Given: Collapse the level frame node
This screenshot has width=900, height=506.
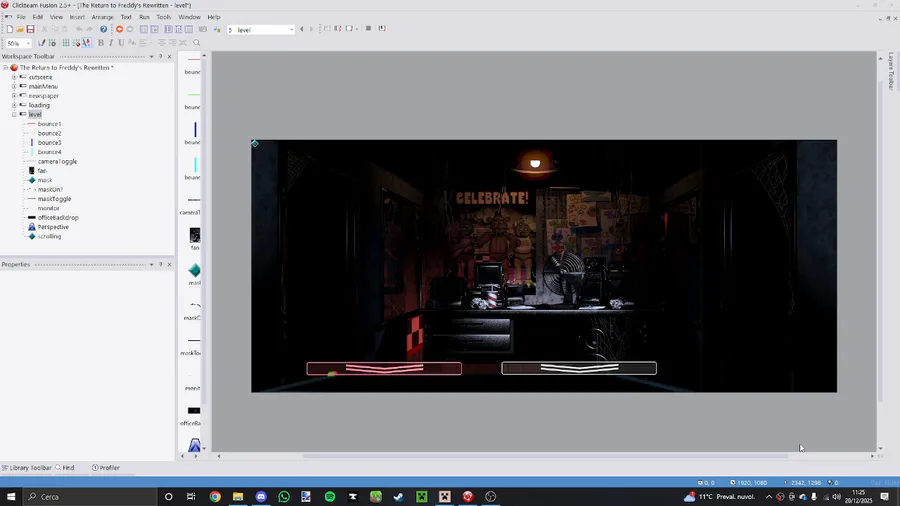Looking at the screenshot, I should [14, 115].
